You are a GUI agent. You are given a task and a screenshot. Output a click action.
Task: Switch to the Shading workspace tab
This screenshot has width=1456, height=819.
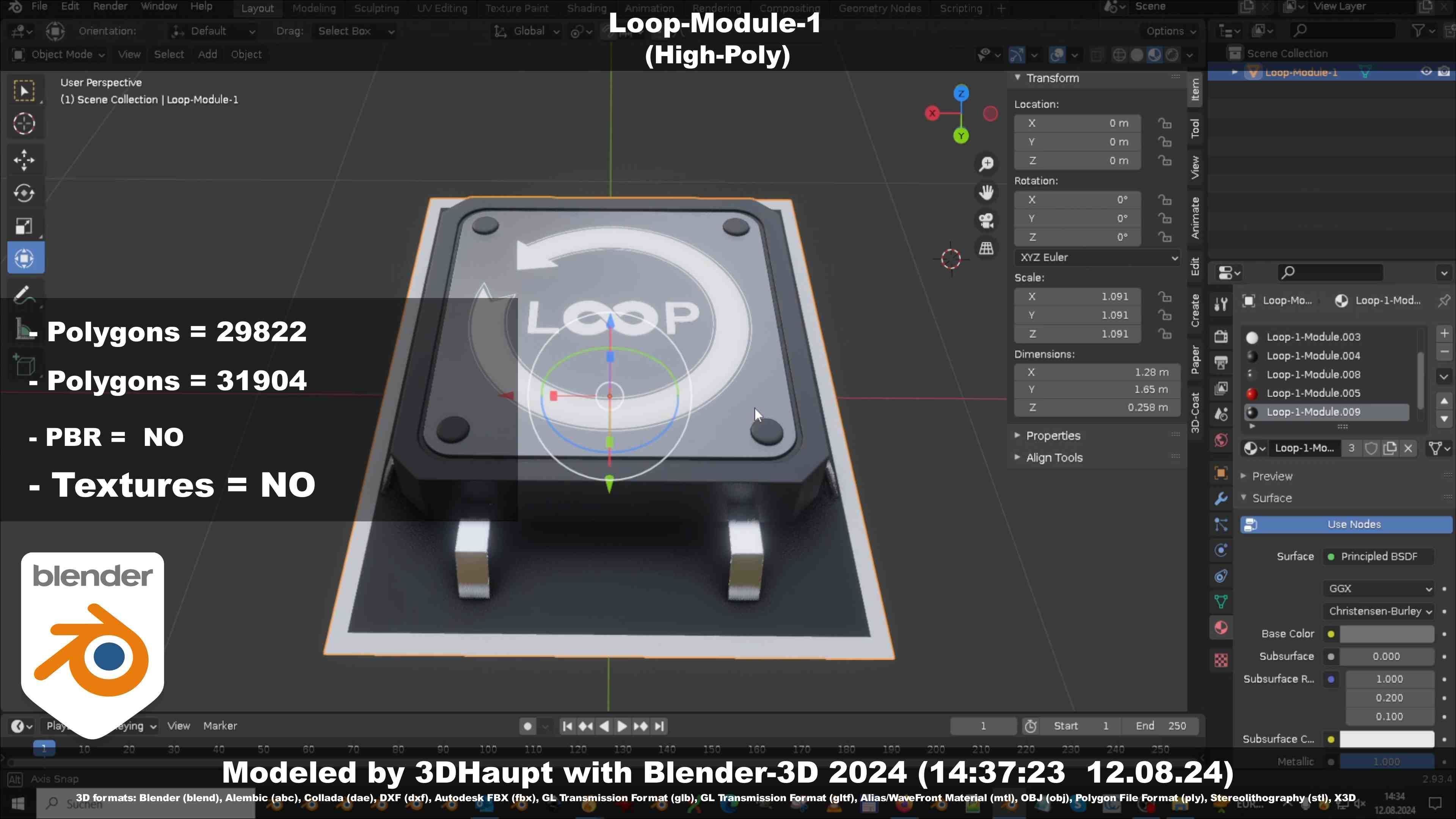(x=587, y=8)
